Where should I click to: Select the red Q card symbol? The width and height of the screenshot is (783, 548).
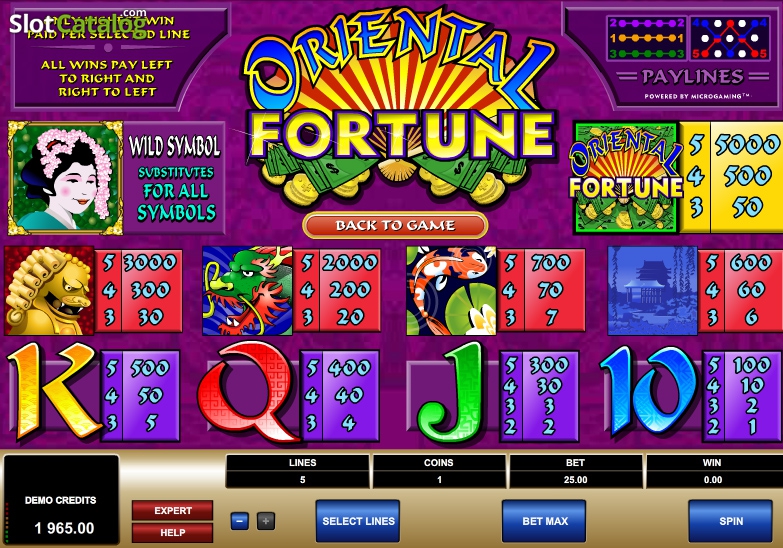pyautogui.click(x=248, y=391)
